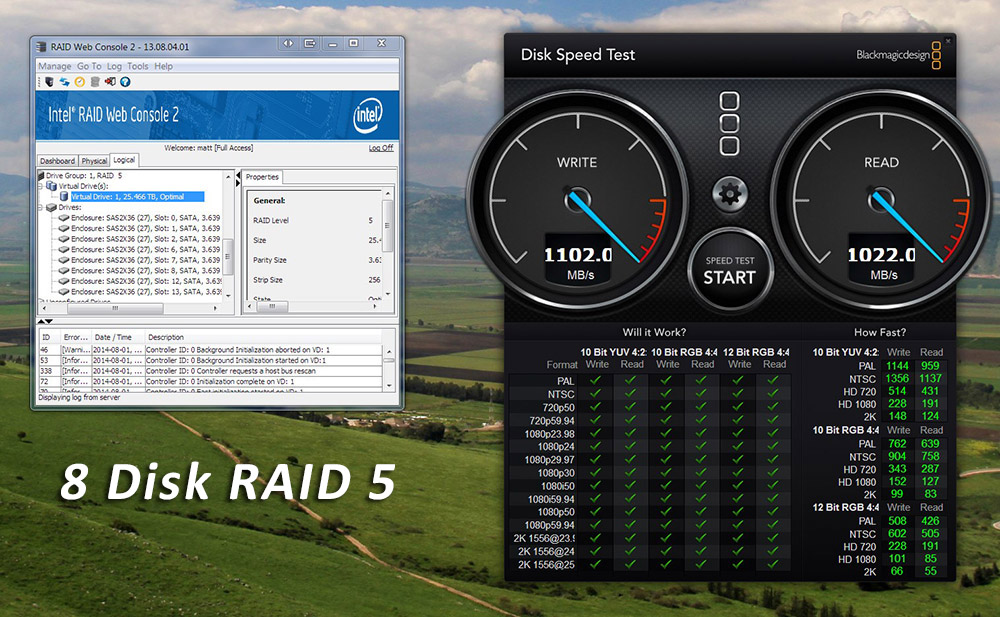Click the gray database toolbar icon

[95, 82]
